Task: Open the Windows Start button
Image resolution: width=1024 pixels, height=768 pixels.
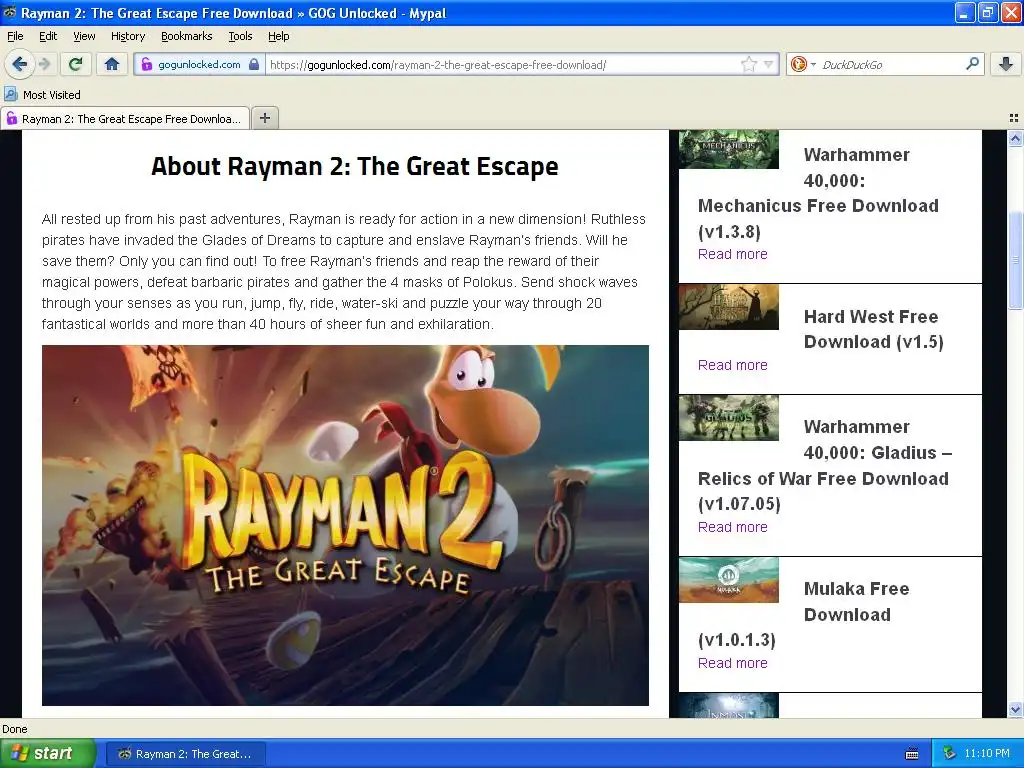Action: click(x=48, y=754)
